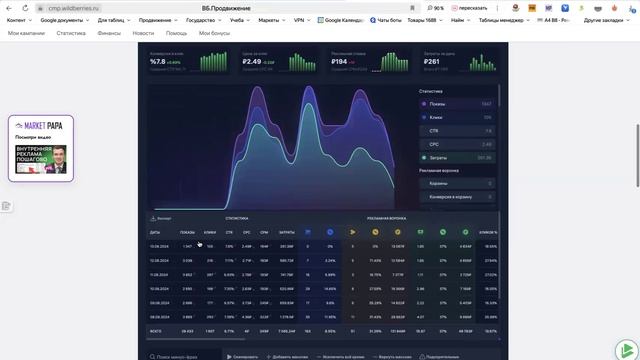The height and width of the screenshot is (360, 640).
Task: Open the 'Маркеты' bookmarks folder
Action: (x=272, y=20)
